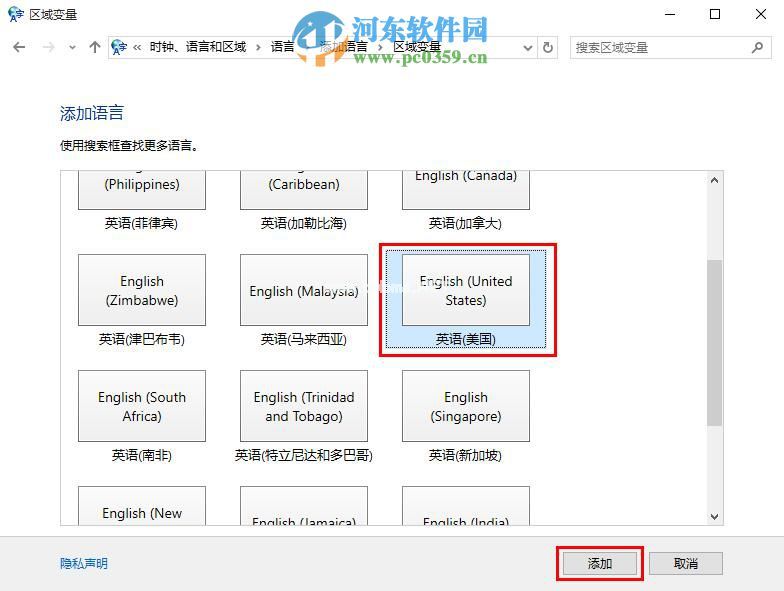Select English (Singapore) tile
This screenshot has width=784, height=591.
pyautogui.click(x=466, y=406)
